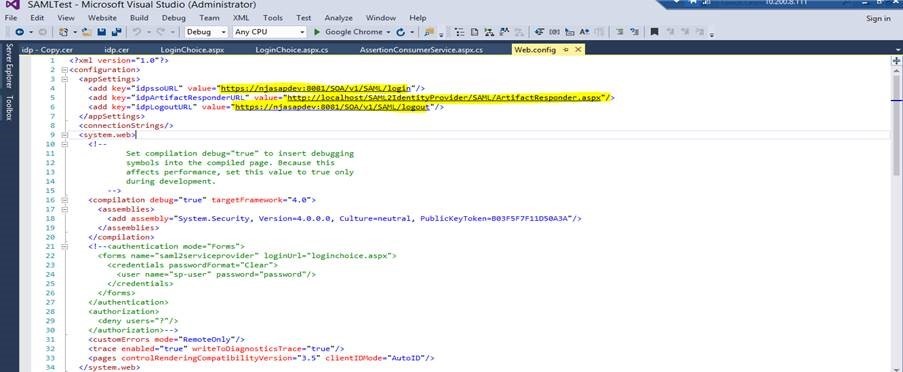Click the complete word A icon
The image size is (903, 372).
click(585, 32)
